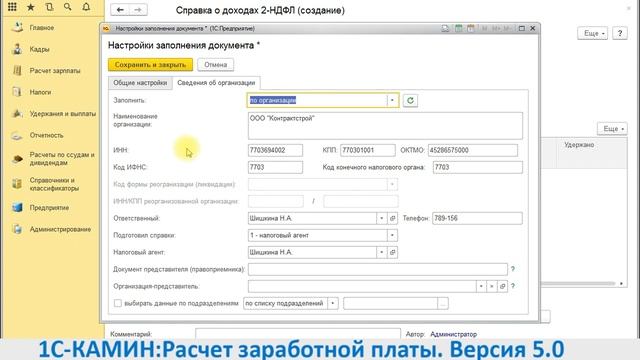The height and width of the screenshot is (360, 640).
Task: Expand the по списку подразделений dropdown
Action: (333, 303)
